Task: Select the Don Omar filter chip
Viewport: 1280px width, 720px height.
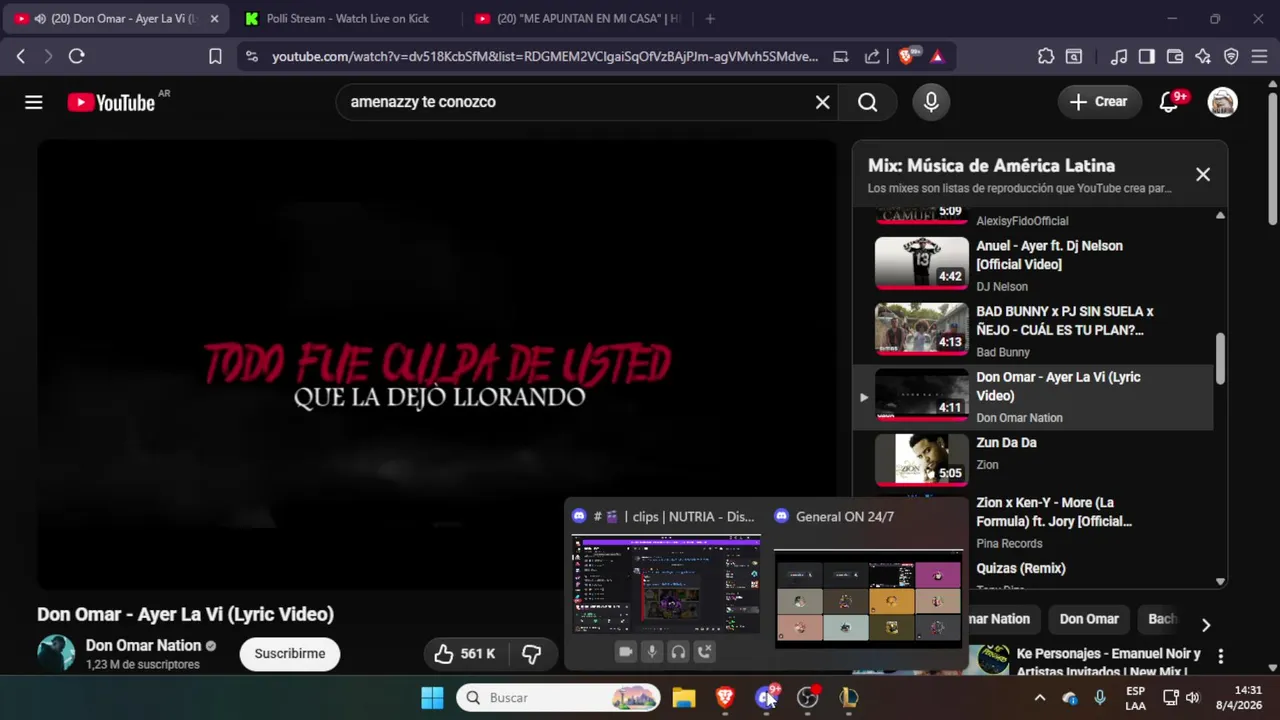Action: point(1089,619)
